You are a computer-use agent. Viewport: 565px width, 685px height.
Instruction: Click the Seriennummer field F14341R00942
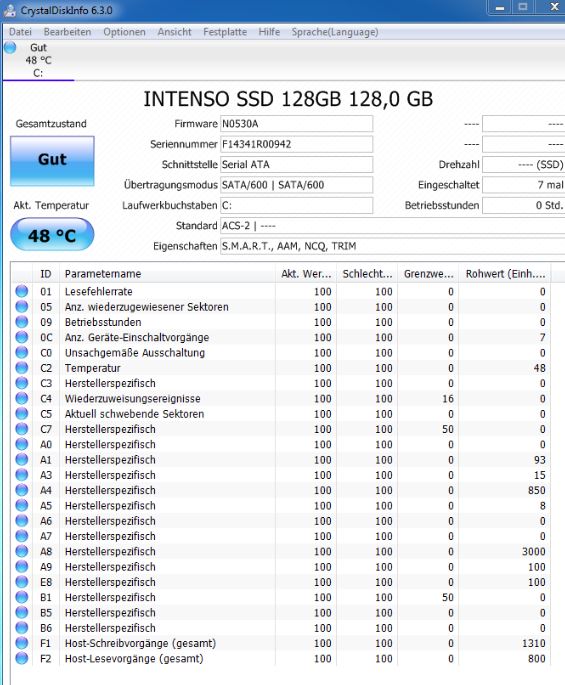(296, 144)
